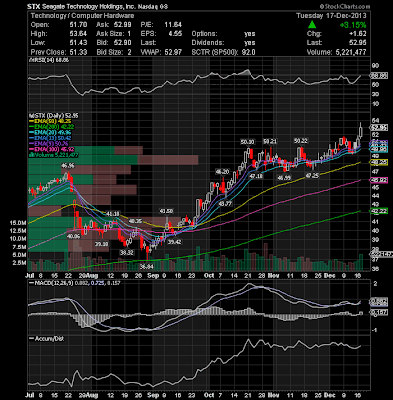Click the 47.25 price annotation
393x400 pixels.
tap(312, 175)
